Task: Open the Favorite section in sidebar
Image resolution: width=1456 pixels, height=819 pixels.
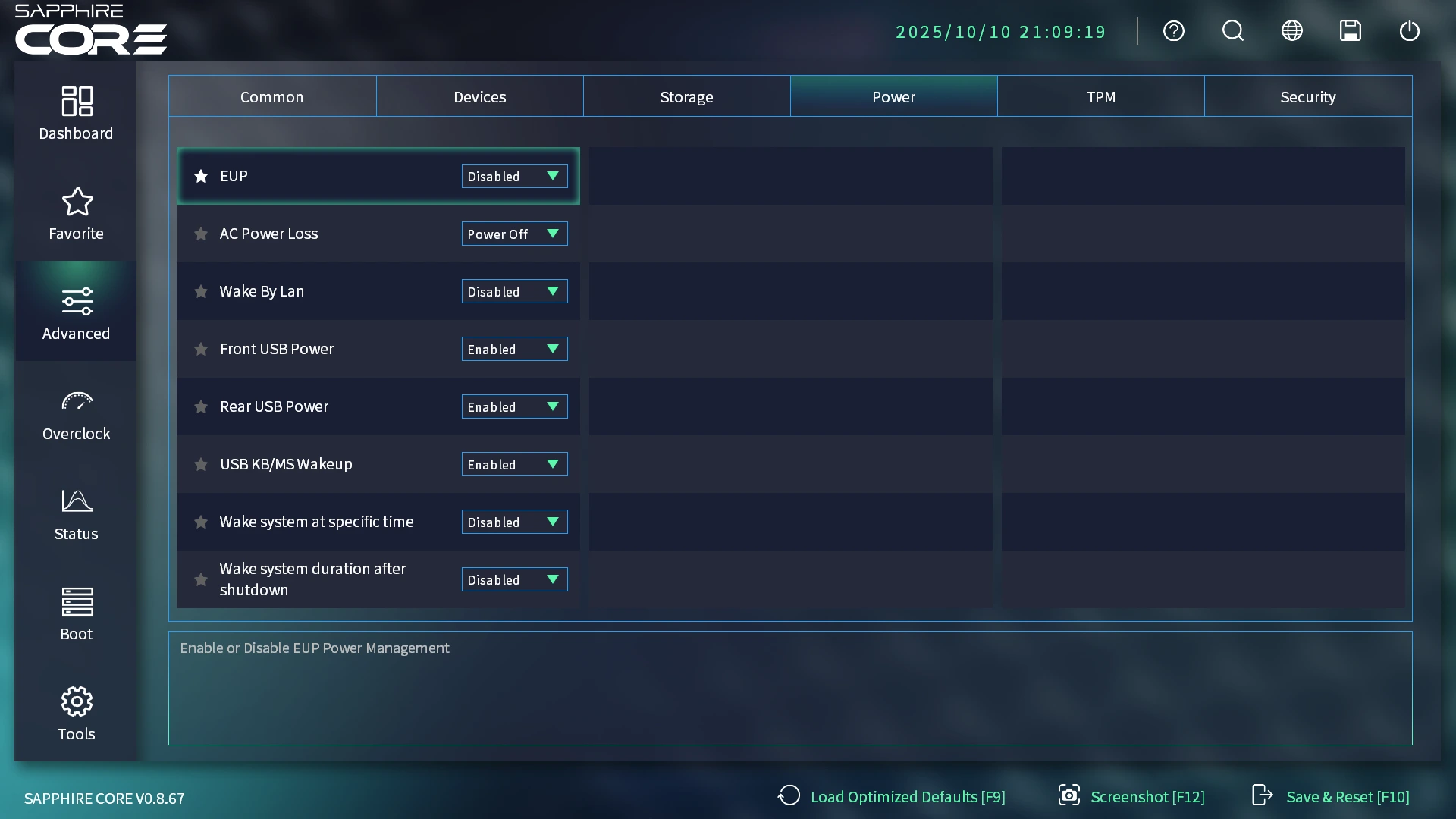Action: click(76, 213)
